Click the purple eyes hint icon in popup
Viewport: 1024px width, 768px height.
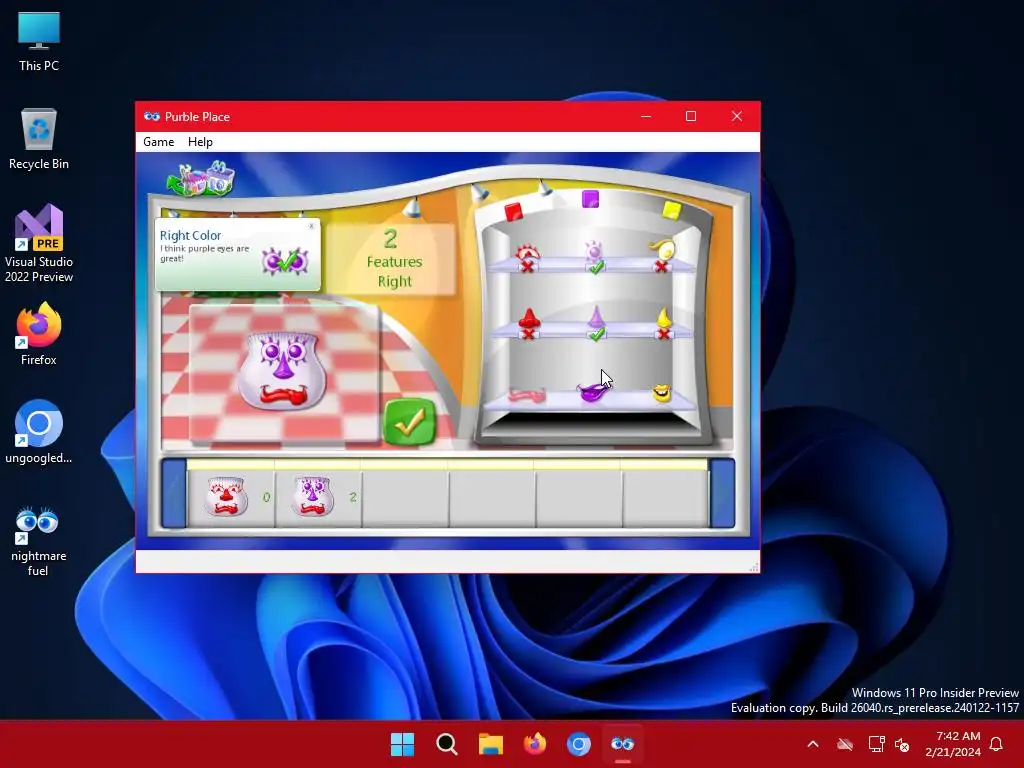coord(285,261)
